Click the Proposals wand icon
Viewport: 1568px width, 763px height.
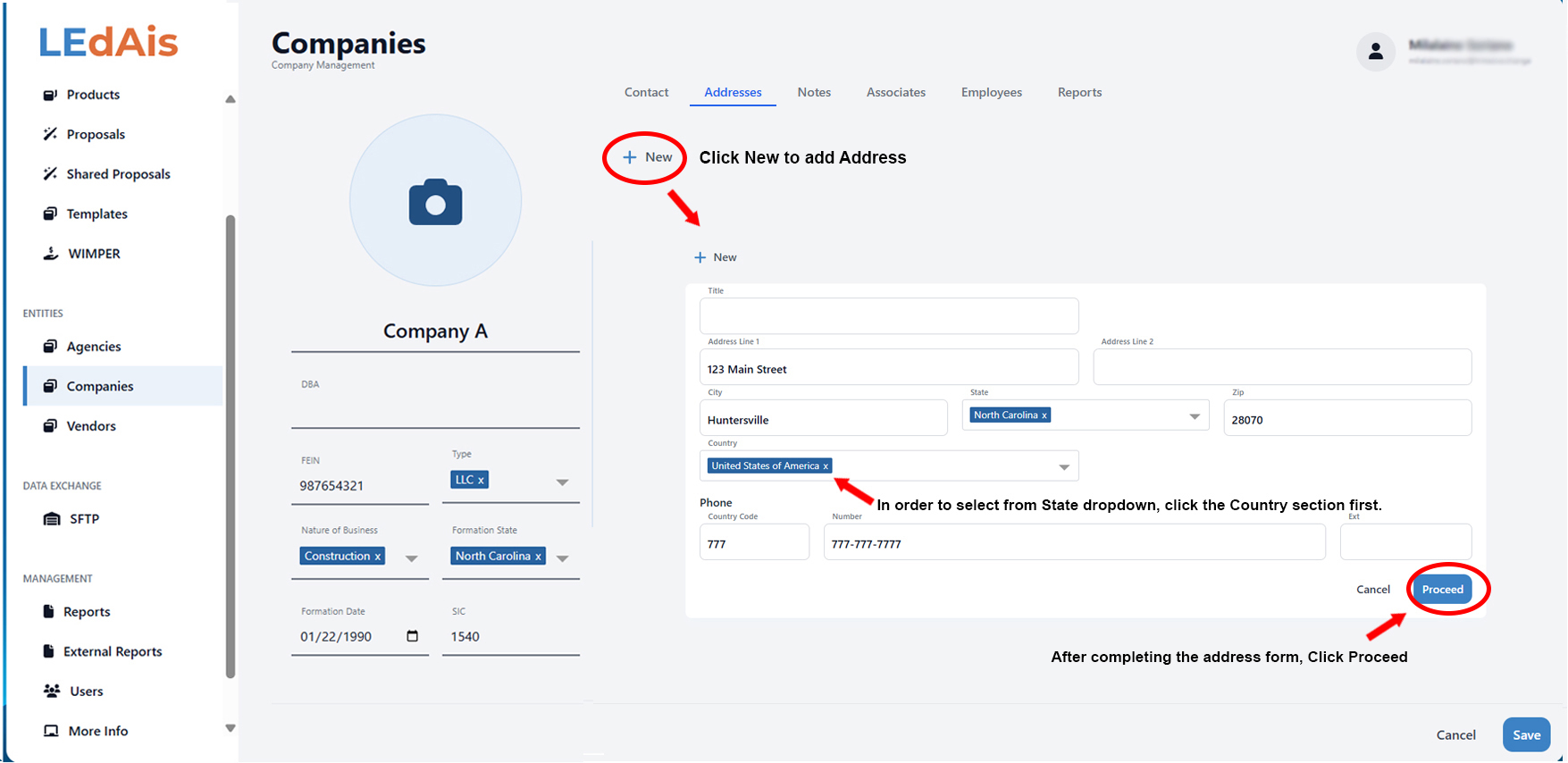50,134
